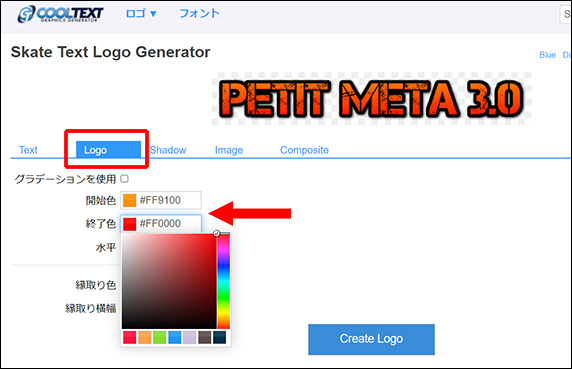Click the Skate Text Logo Generator heading
Image resolution: width=572 pixels, height=369 pixels.
pos(111,52)
